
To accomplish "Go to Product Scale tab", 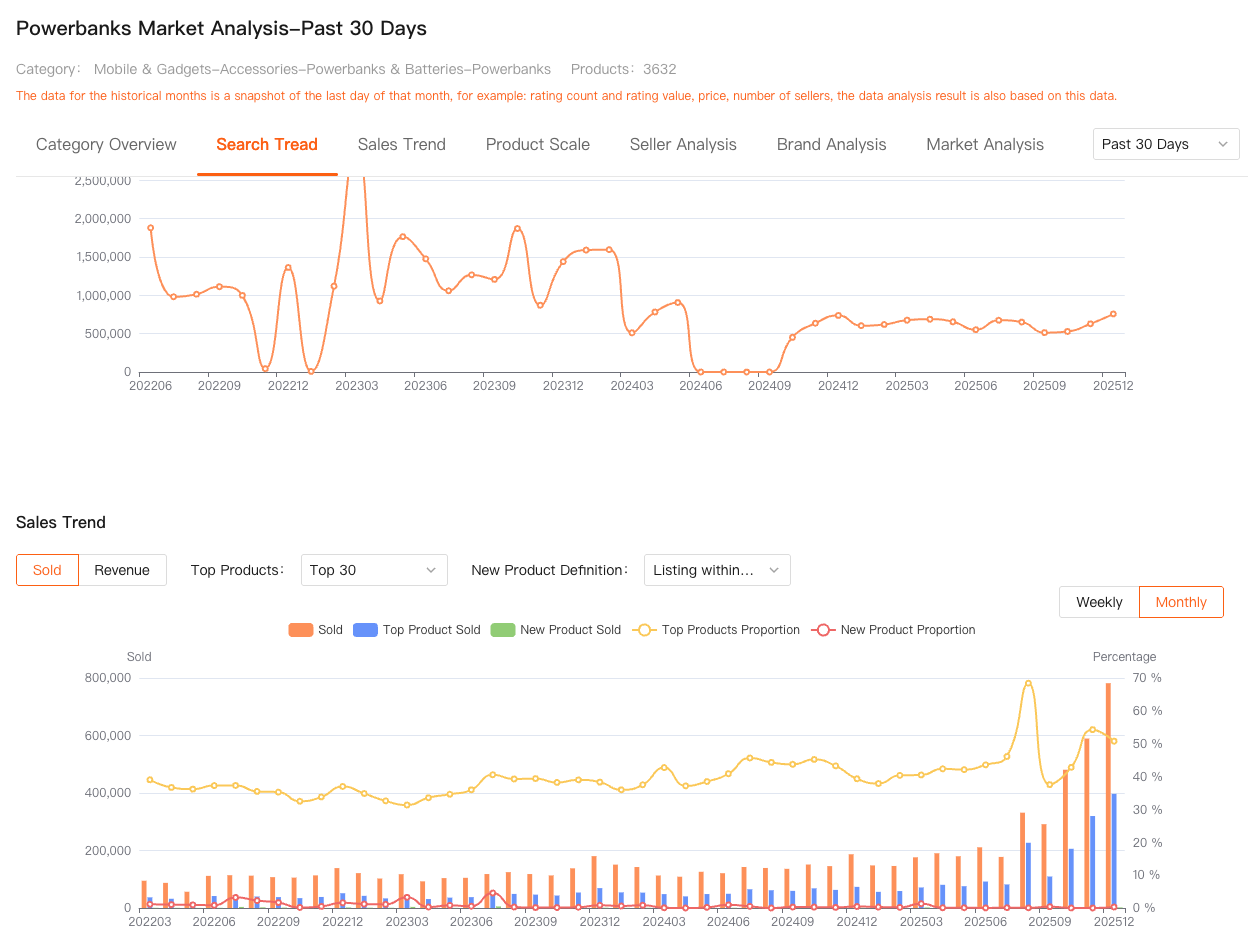I will point(537,145).
